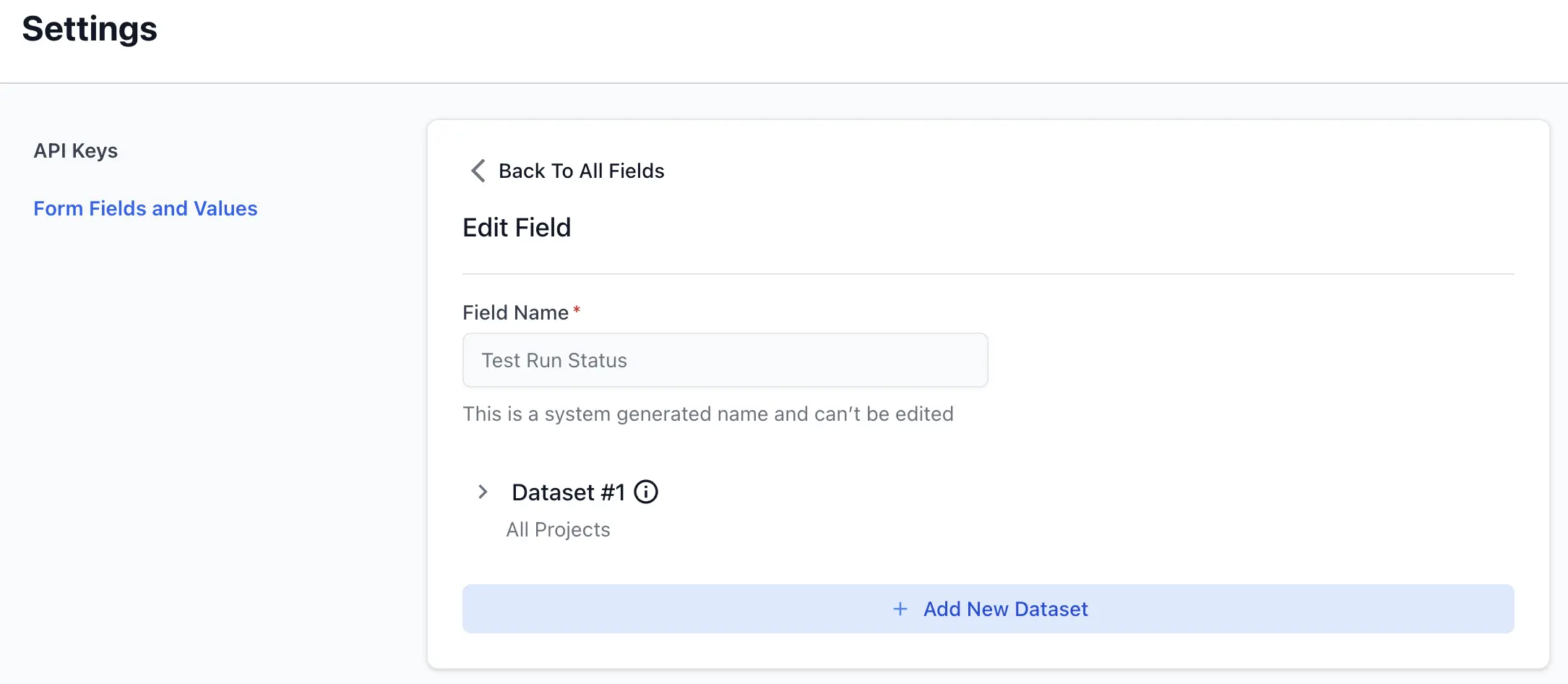Screen dimensions: 1568x684
Task: Open the API Keys settings section
Action: tap(75, 150)
